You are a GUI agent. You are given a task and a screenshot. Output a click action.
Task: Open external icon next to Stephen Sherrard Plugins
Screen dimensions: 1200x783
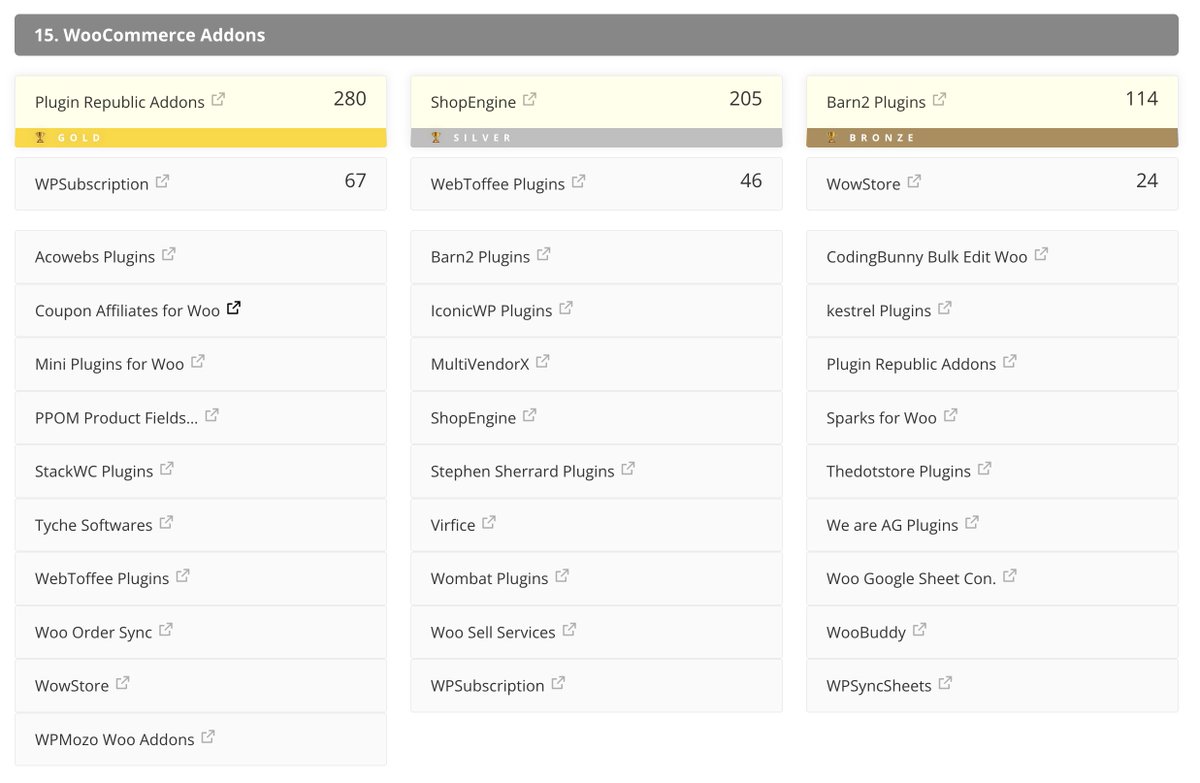click(x=628, y=469)
